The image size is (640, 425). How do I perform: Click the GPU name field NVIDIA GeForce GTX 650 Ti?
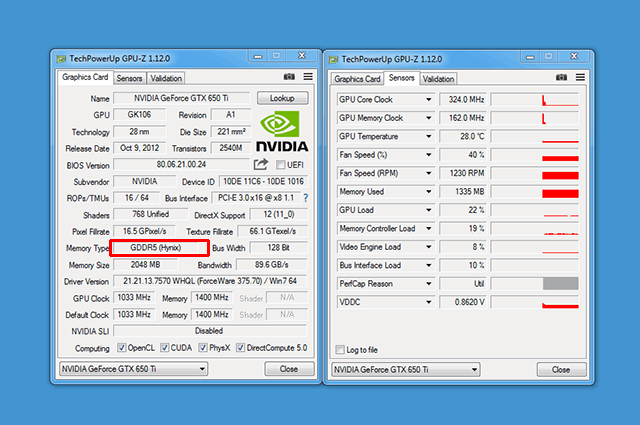(181, 98)
